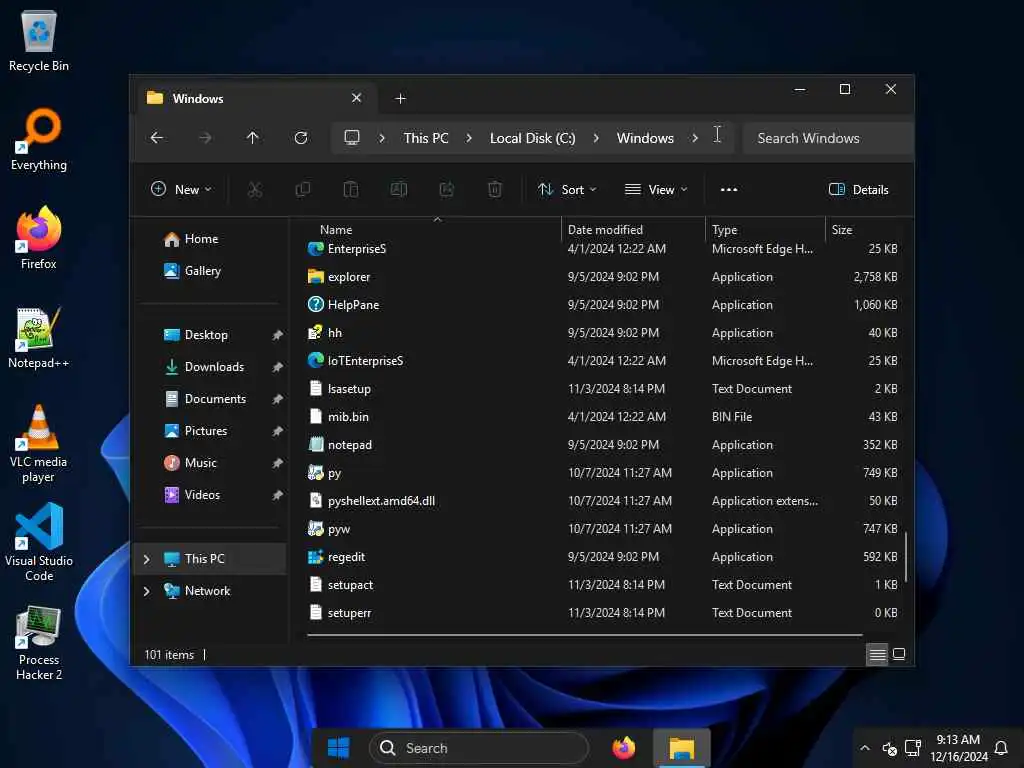The image size is (1024, 768).
Task: Select the Process Hacker 2 desktop icon
Action: click(39, 643)
